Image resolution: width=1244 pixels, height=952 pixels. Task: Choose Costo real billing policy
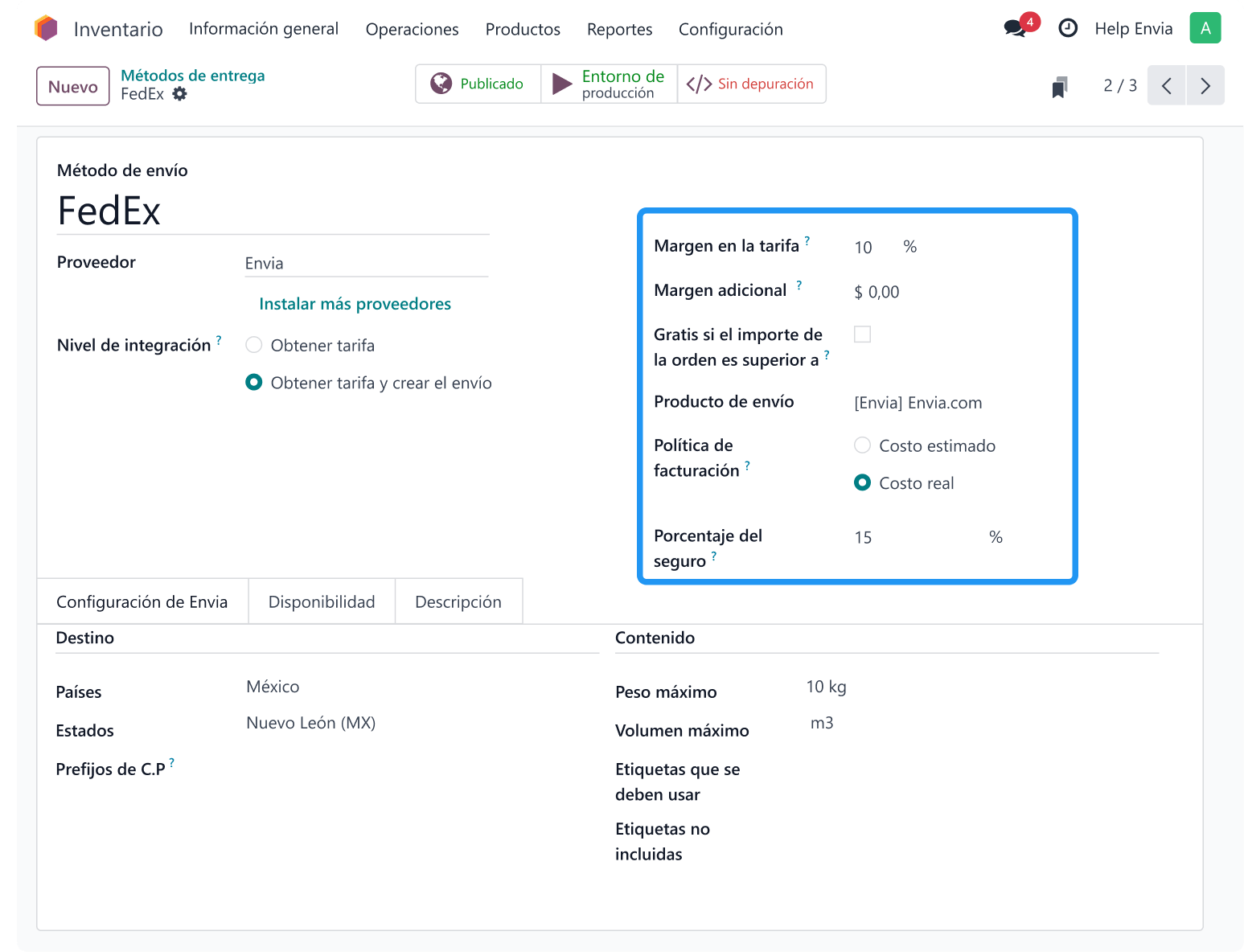pos(862,482)
